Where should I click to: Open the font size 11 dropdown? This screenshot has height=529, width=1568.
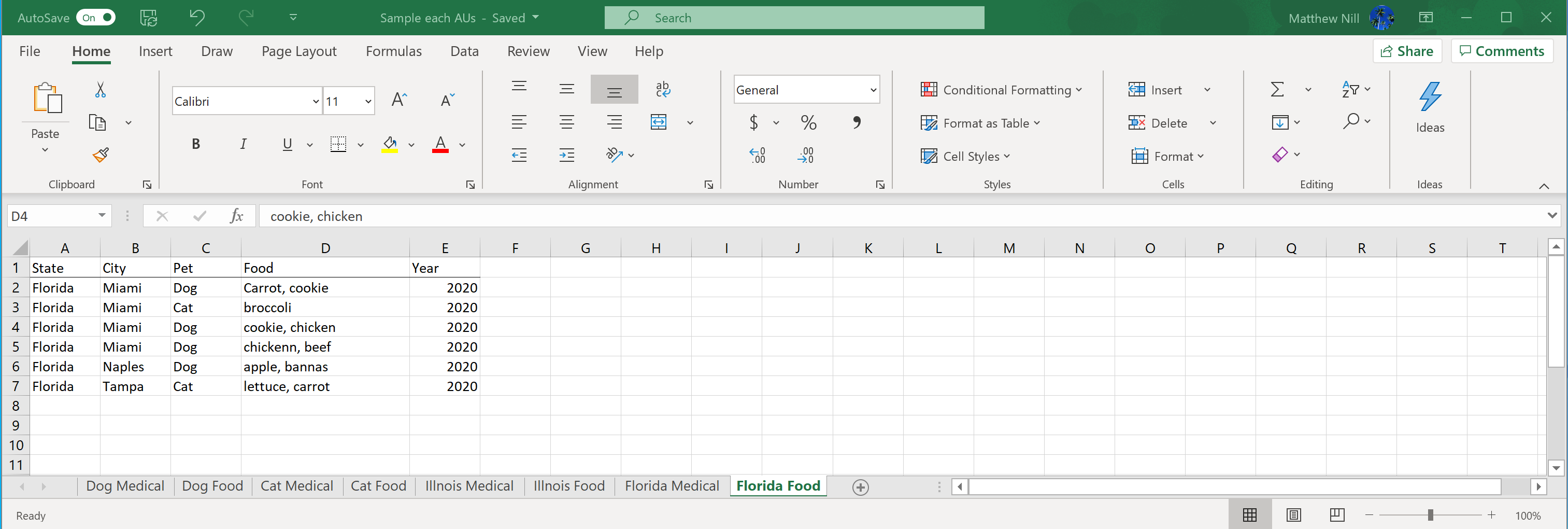point(368,101)
